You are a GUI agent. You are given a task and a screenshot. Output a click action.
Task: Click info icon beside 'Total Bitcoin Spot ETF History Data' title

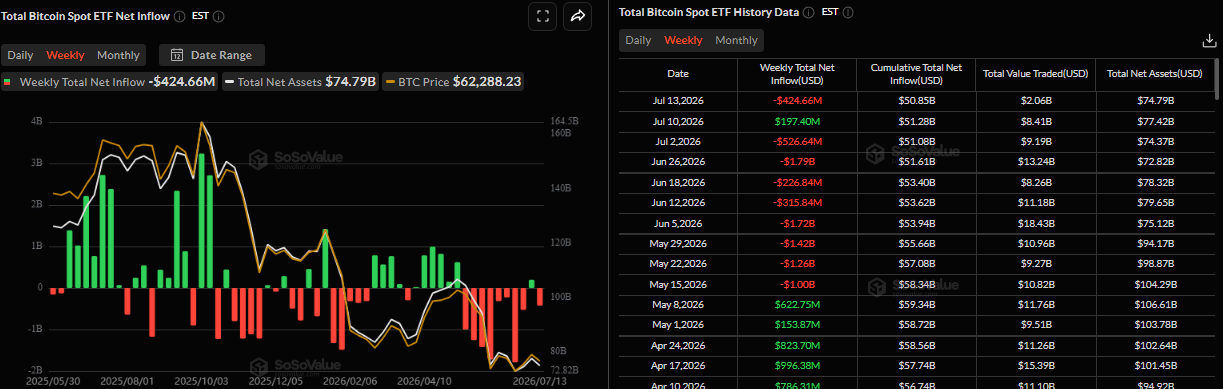coord(809,12)
